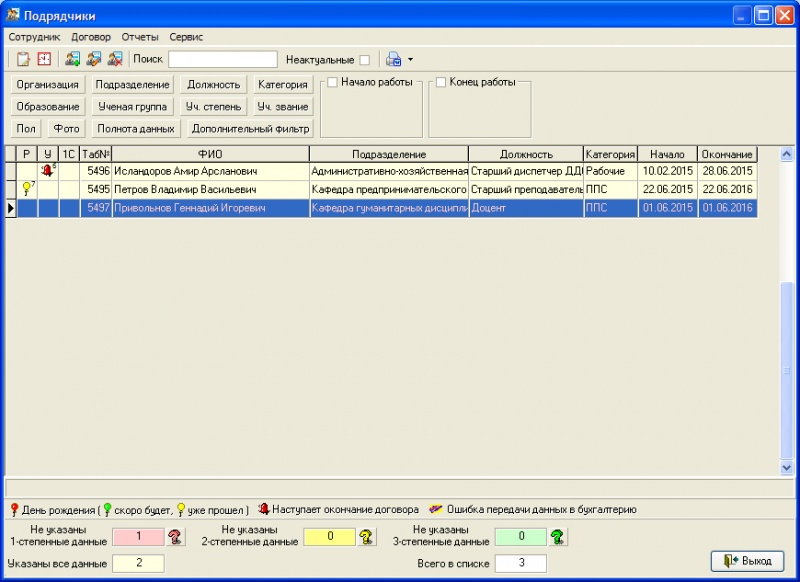Click the end date 28.06.2015 cell
The width and height of the screenshot is (800, 582).
pyautogui.click(x=727, y=171)
